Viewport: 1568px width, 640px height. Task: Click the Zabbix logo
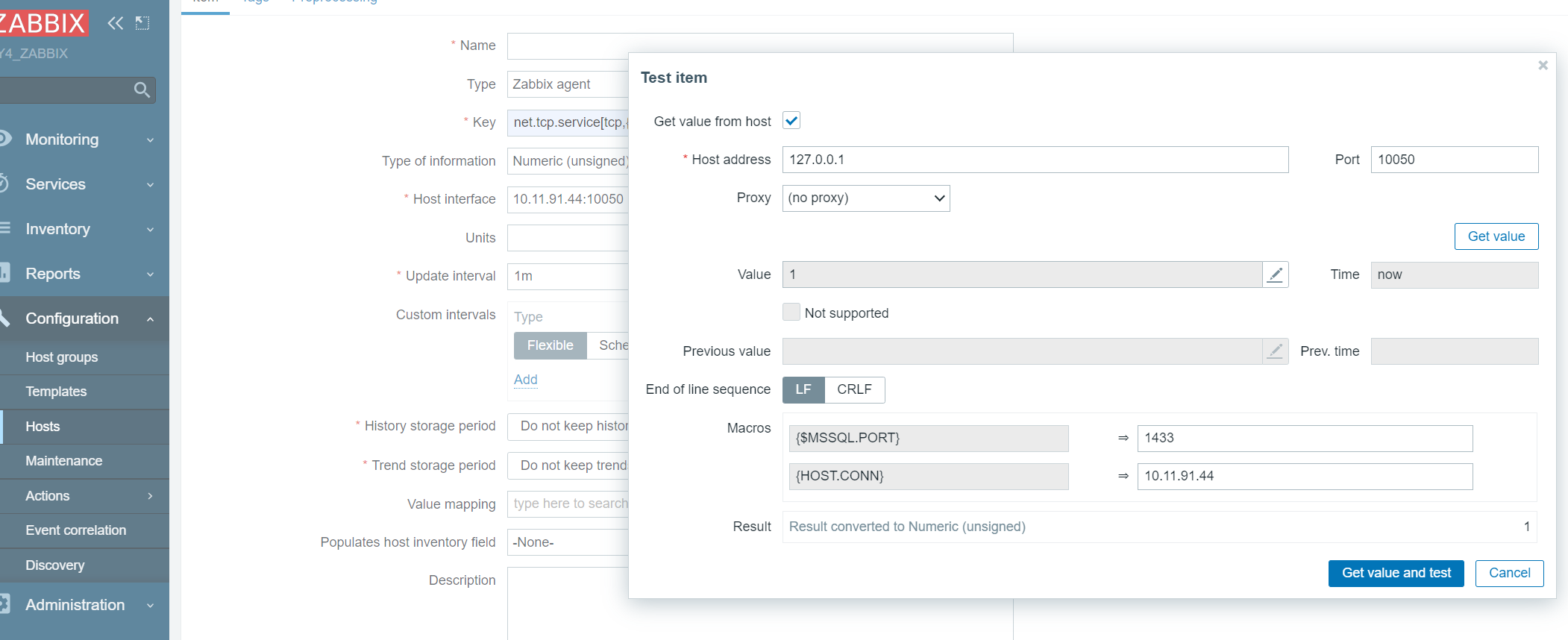click(45, 23)
